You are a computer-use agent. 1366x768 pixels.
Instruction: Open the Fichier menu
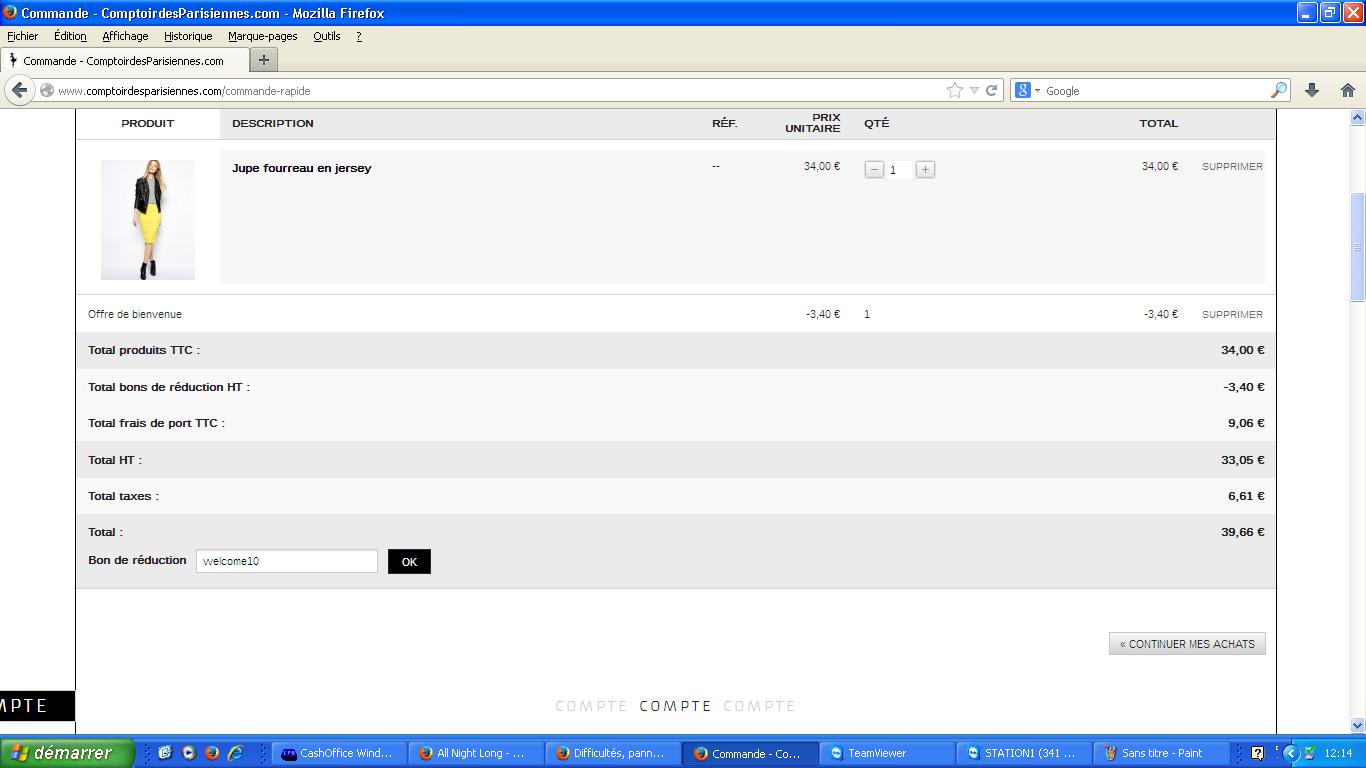(22, 36)
